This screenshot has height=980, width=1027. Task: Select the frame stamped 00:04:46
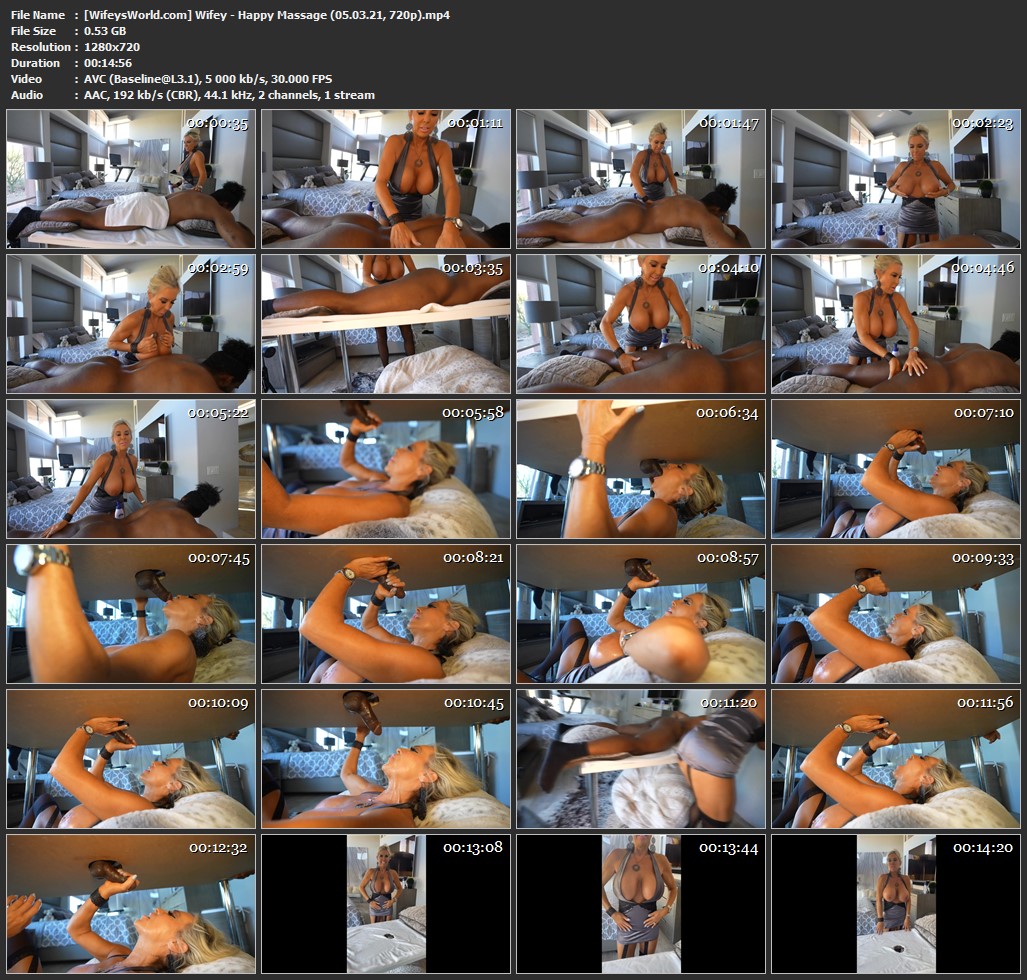pos(896,324)
